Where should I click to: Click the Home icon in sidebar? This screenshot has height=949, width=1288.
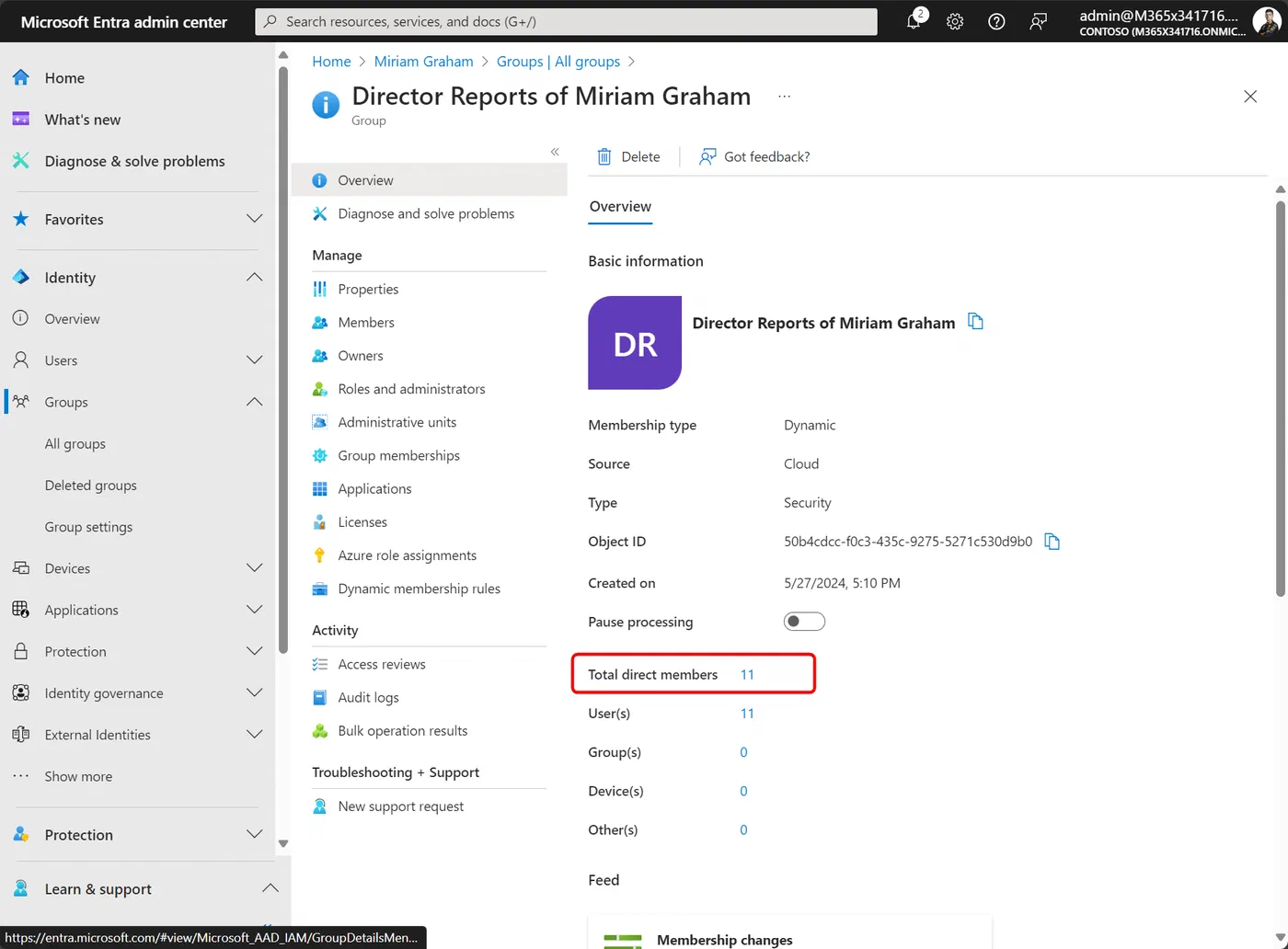(x=21, y=78)
